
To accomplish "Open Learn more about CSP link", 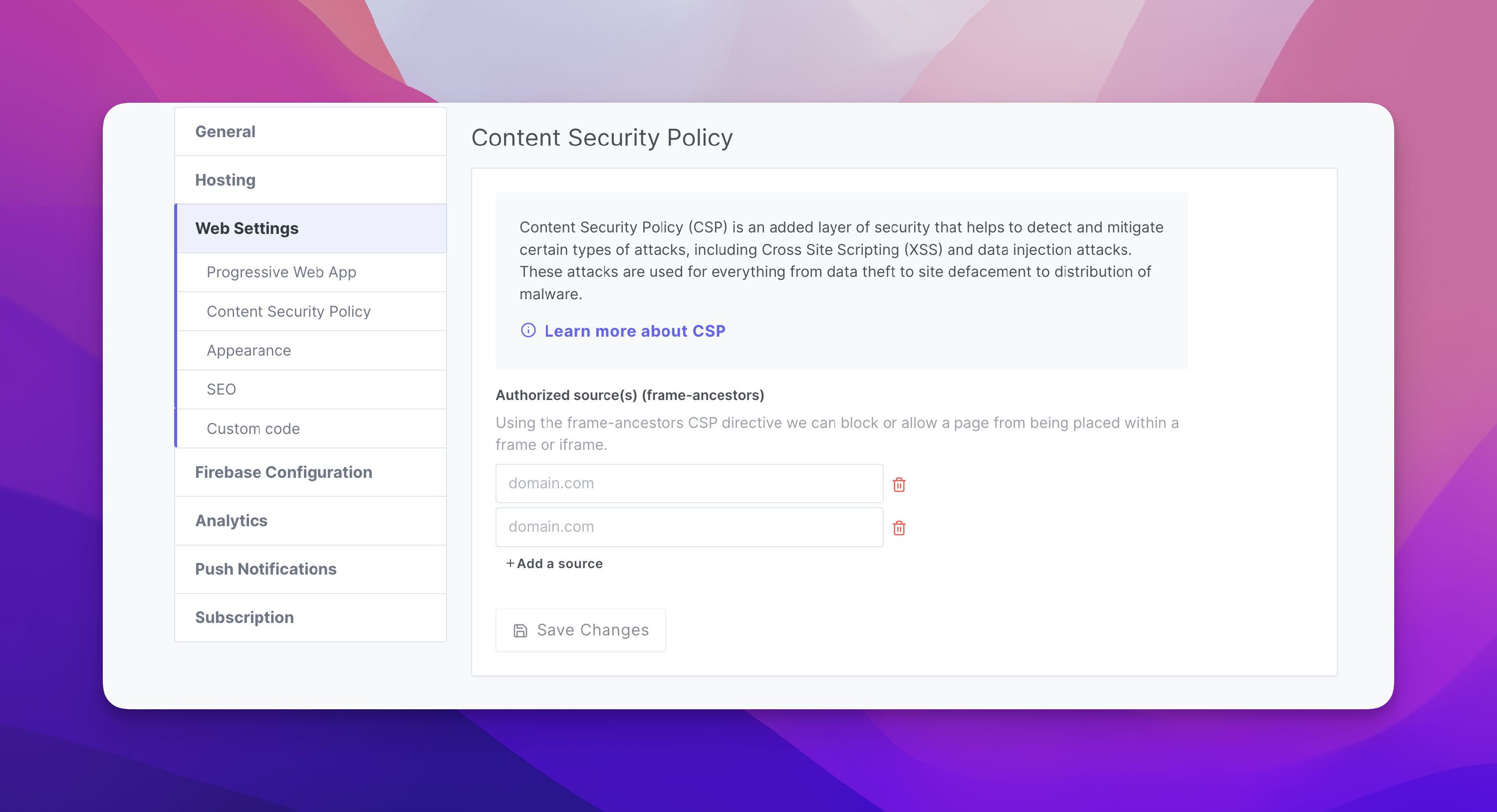I will (635, 331).
